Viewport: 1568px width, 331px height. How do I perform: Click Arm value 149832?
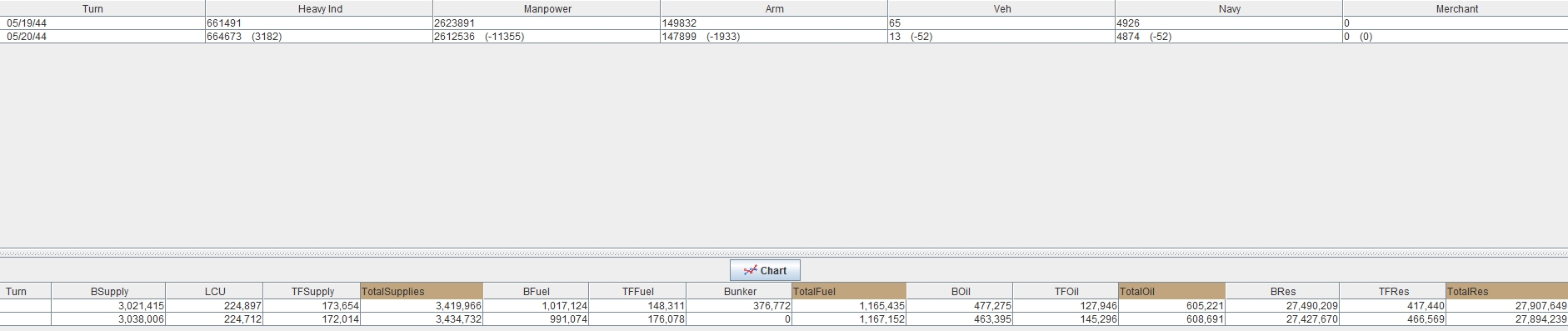click(x=679, y=23)
